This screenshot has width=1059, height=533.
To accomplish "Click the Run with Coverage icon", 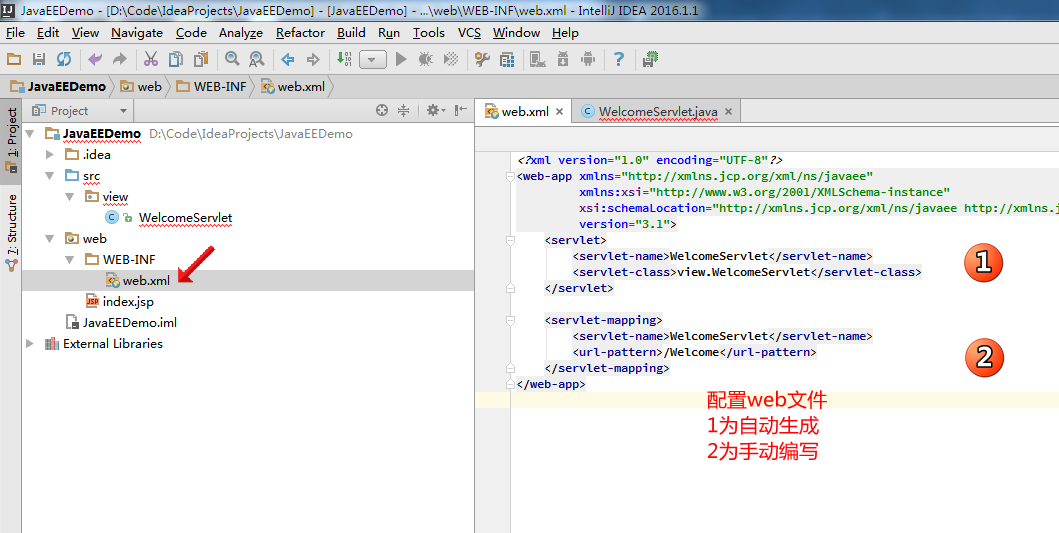I will pos(450,59).
